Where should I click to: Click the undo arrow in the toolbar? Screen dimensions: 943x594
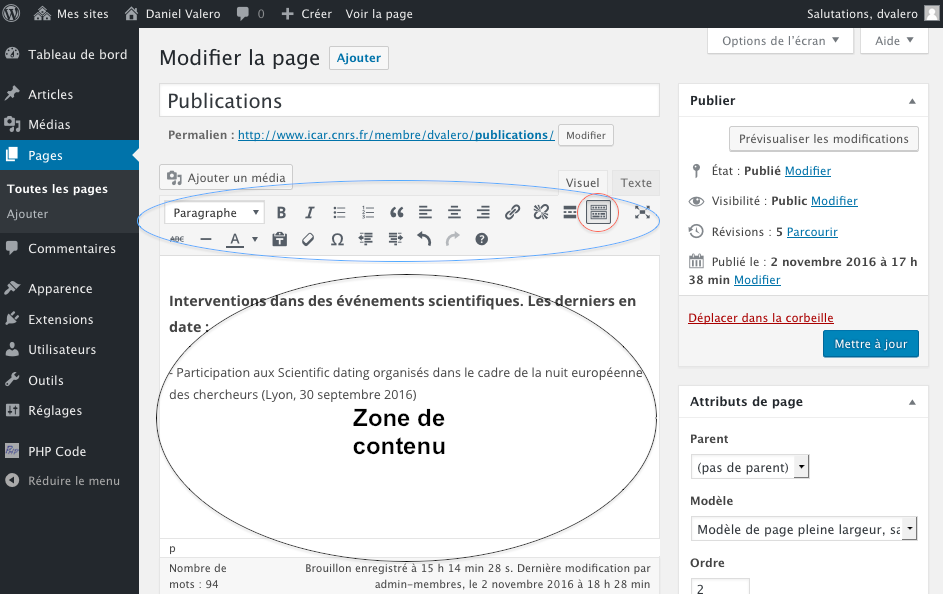[424, 239]
